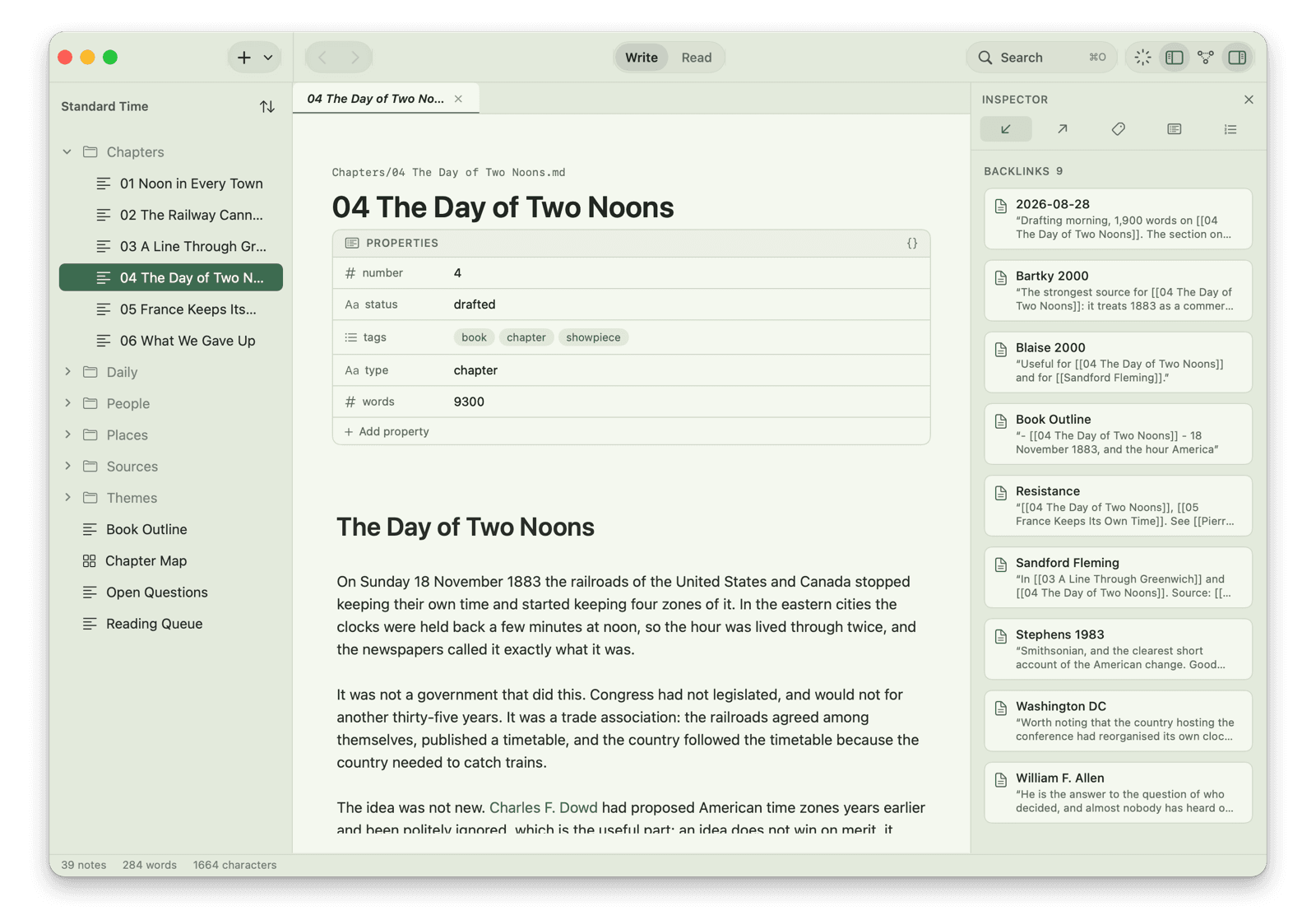Toggle the appearance sun icon

tap(1142, 58)
